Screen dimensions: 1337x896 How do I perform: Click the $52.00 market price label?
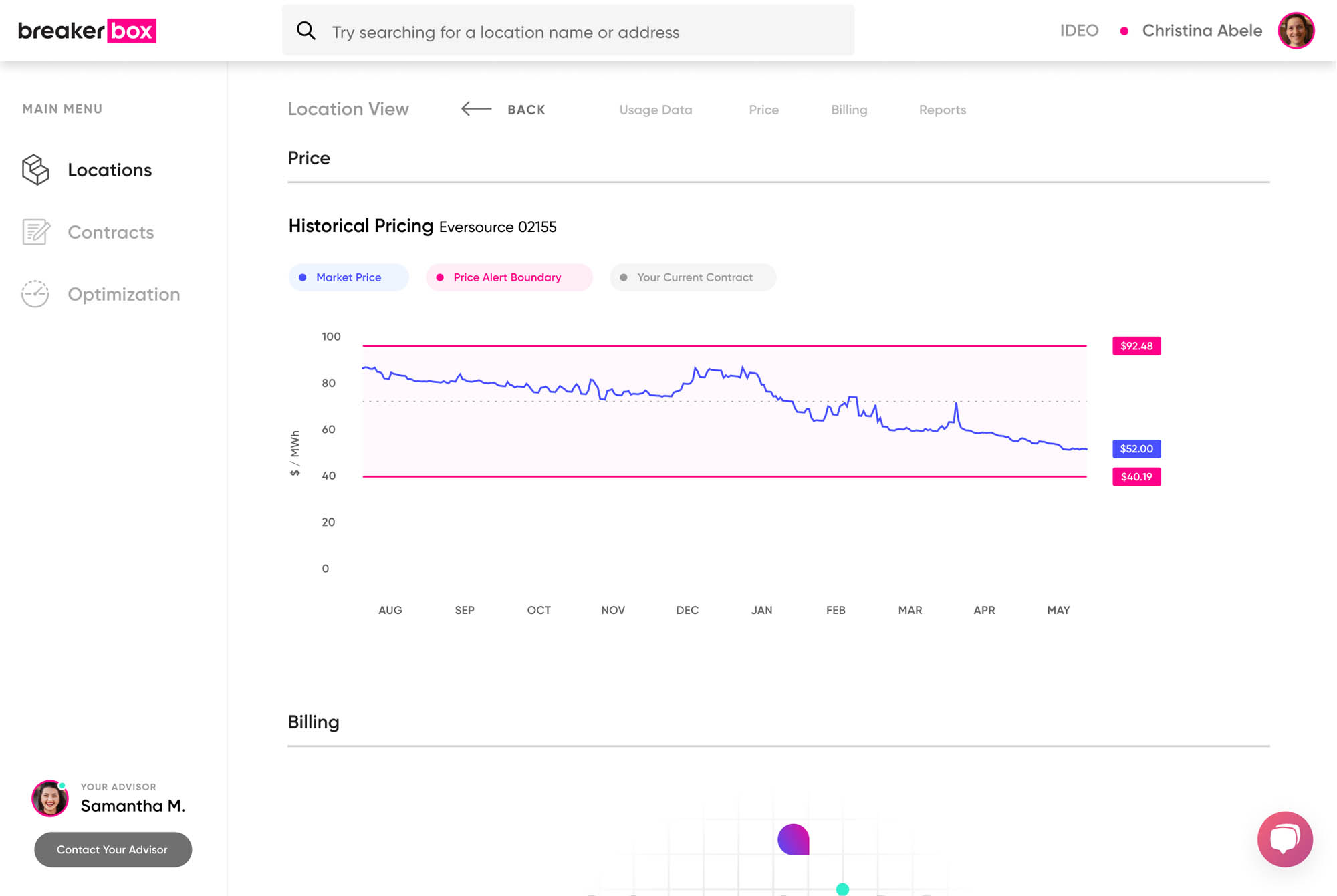1136,448
